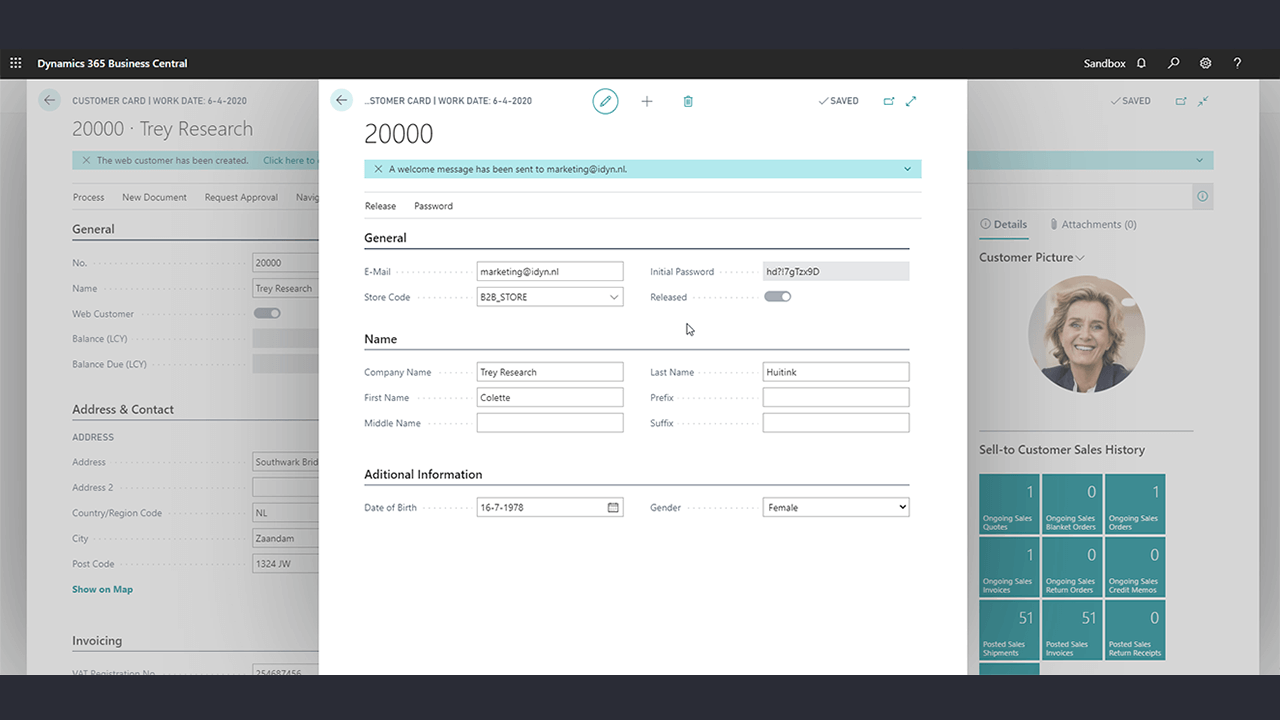Click the Post Code field on background card

coord(285,564)
